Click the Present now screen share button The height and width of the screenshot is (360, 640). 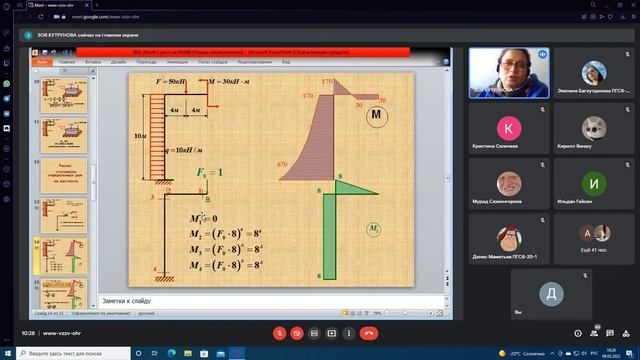(331, 333)
